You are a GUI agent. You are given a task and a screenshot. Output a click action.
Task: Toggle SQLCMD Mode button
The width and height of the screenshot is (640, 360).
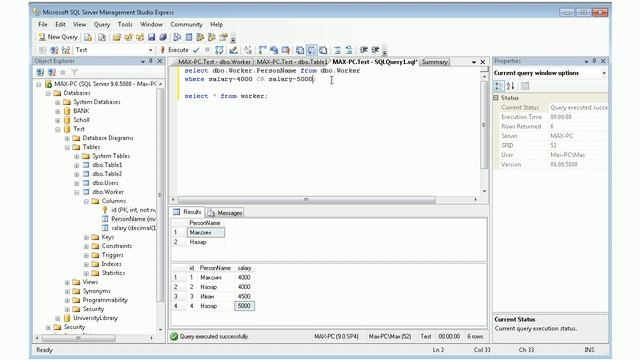pyautogui.click(x=285, y=50)
